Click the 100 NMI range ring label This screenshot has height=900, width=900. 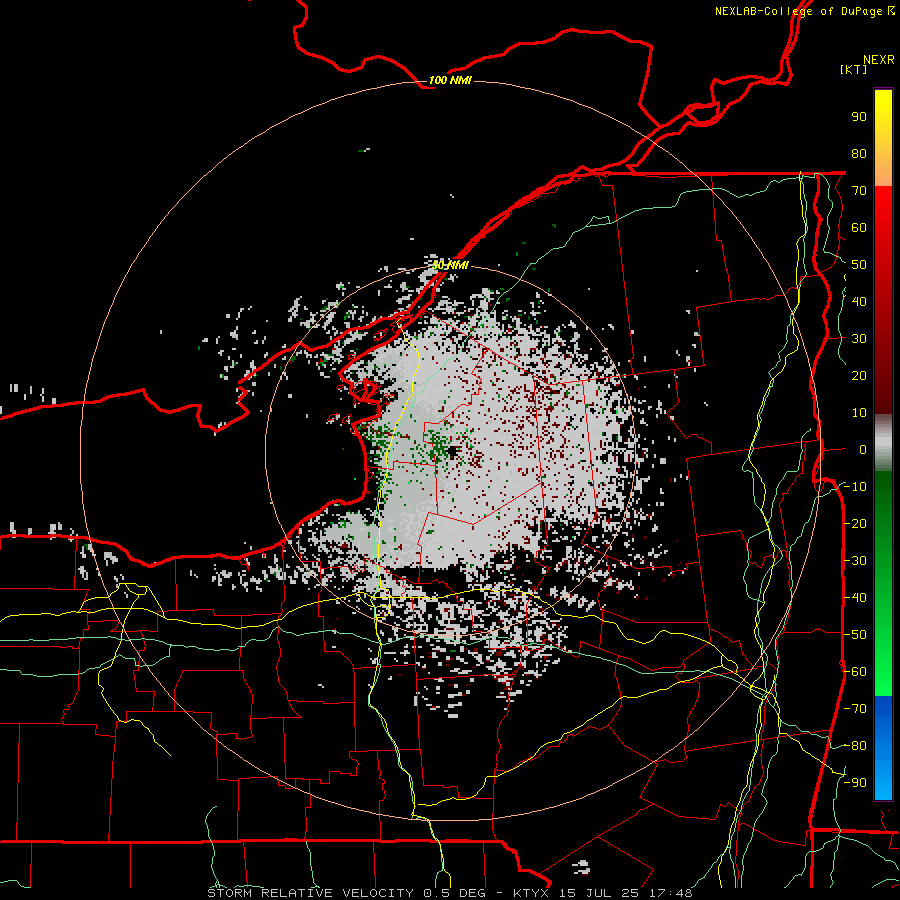449,80
